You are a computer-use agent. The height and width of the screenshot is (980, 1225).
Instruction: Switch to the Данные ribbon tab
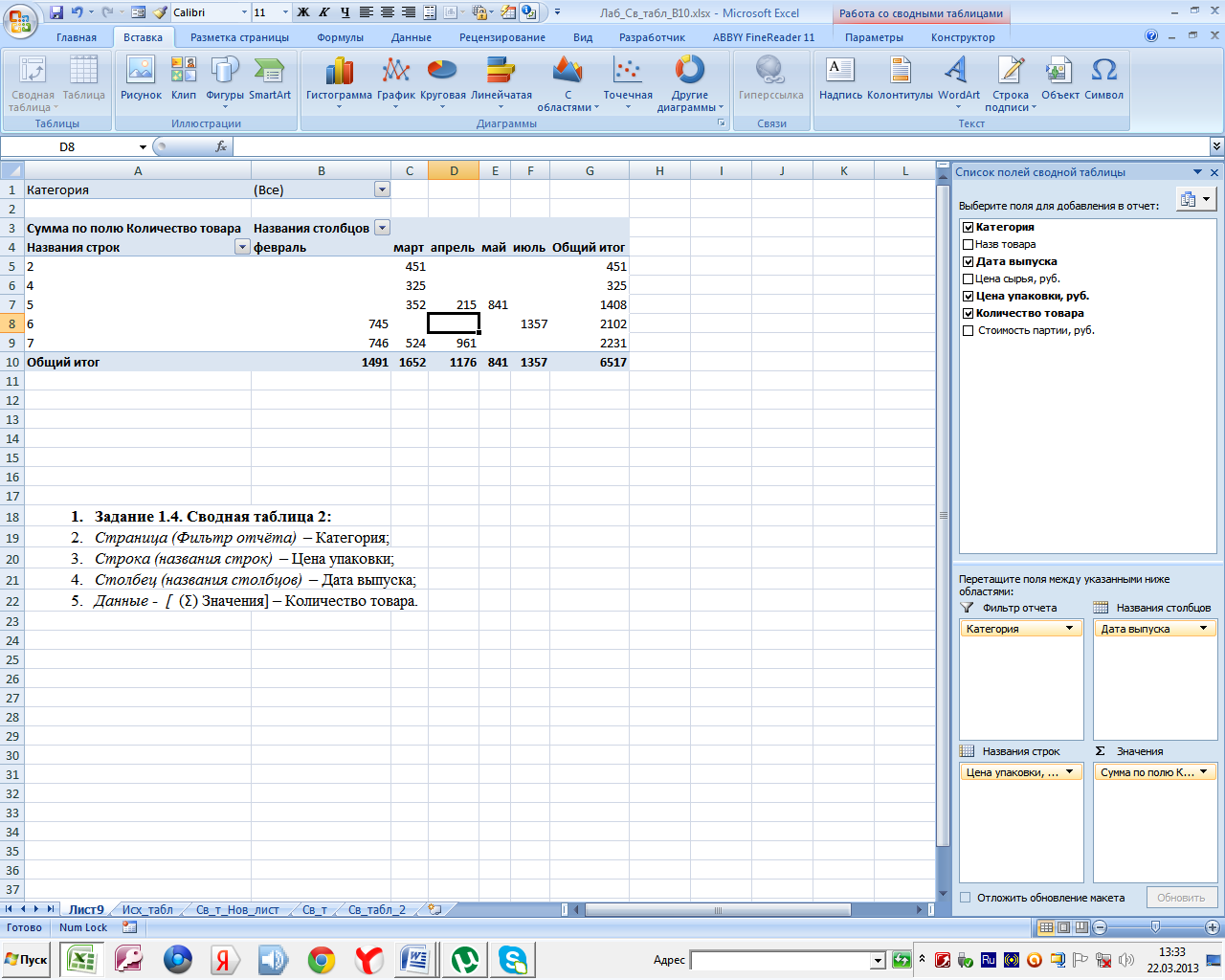[412, 37]
